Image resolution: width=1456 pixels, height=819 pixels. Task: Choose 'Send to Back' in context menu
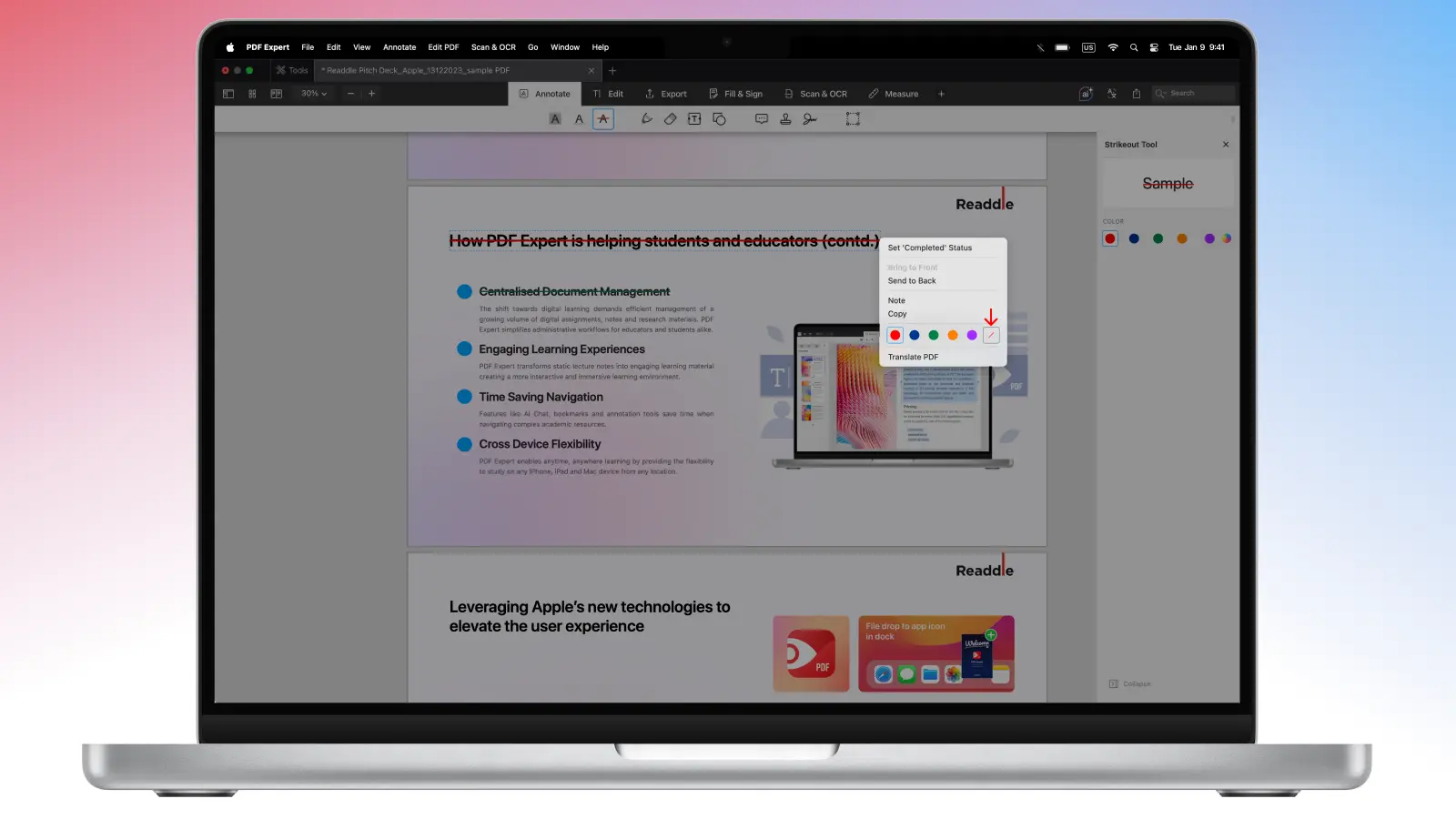912,281
